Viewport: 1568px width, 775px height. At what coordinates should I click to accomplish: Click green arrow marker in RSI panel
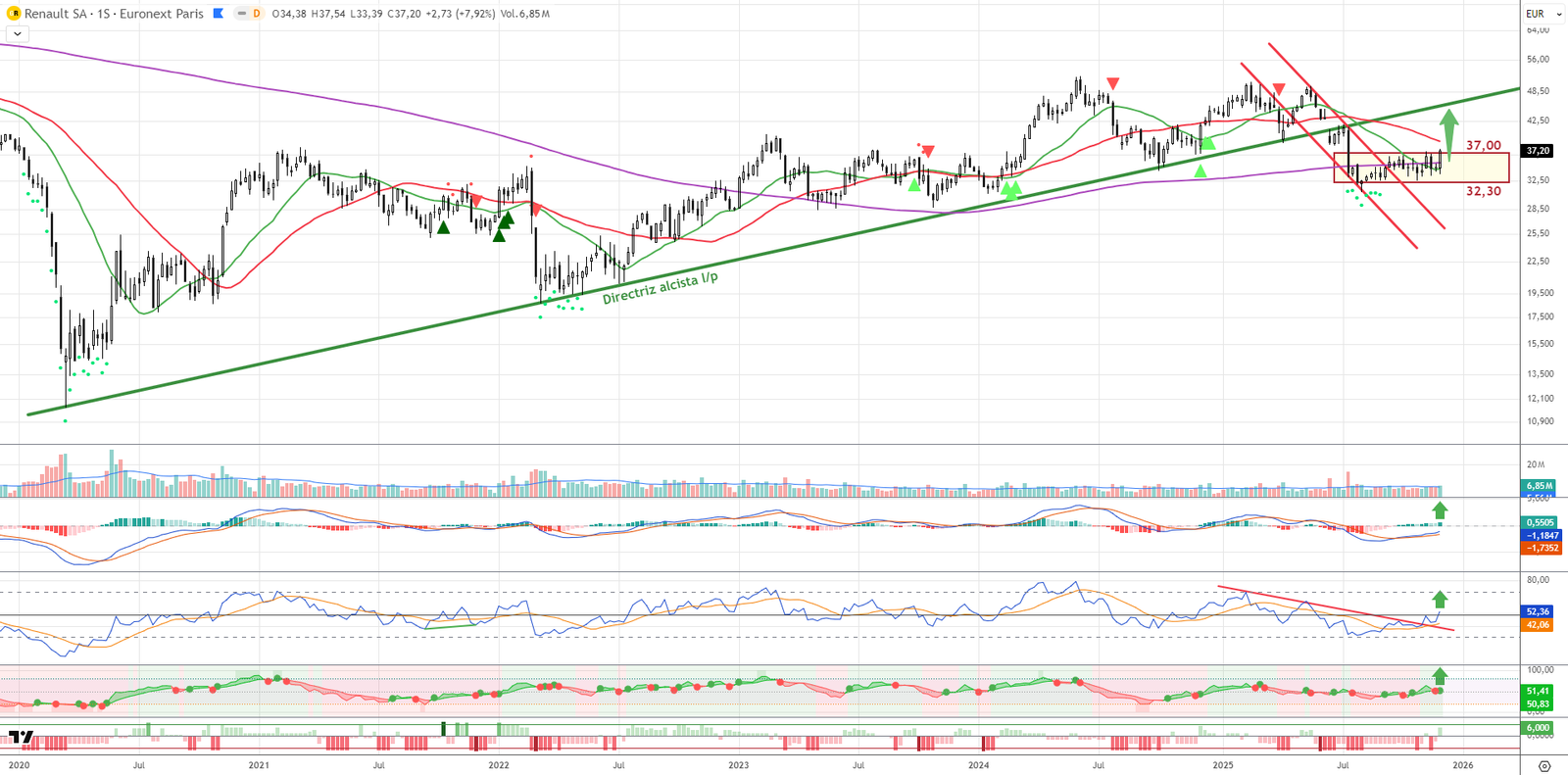[x=1440, y=599]
